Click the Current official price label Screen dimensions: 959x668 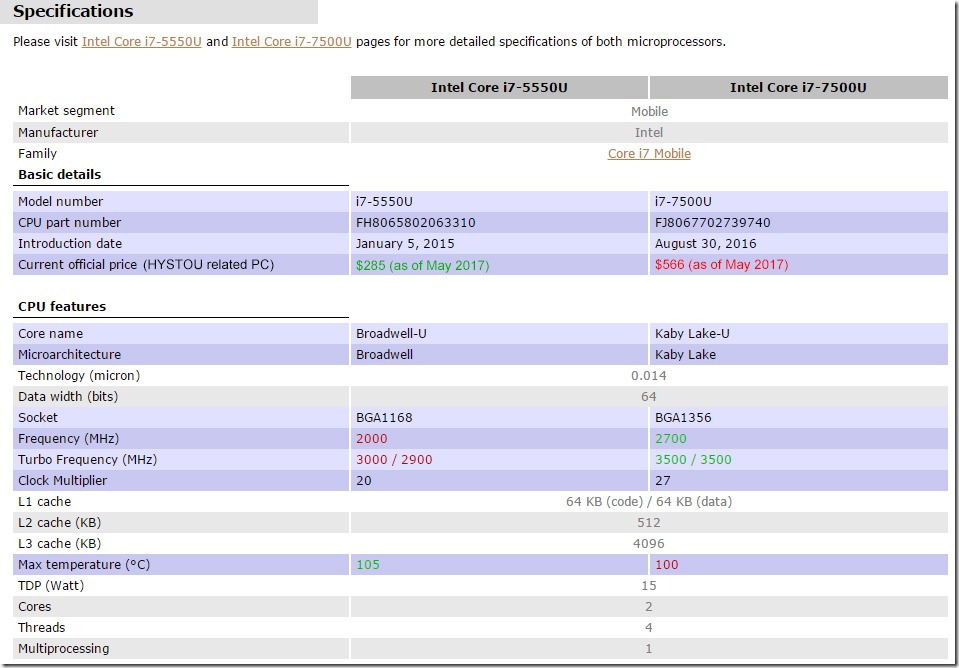tap(146, 264)
